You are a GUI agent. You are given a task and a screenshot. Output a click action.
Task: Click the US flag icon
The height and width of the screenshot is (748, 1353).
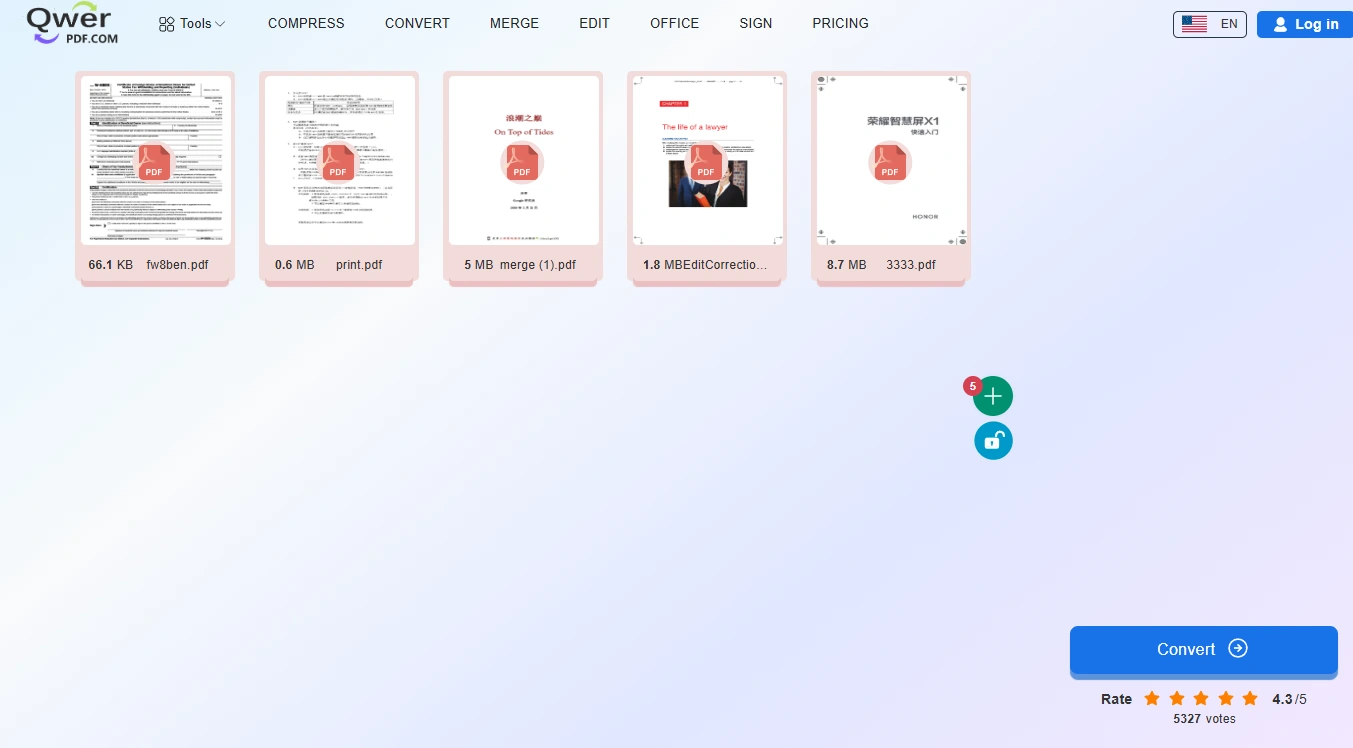(1194, 24)
